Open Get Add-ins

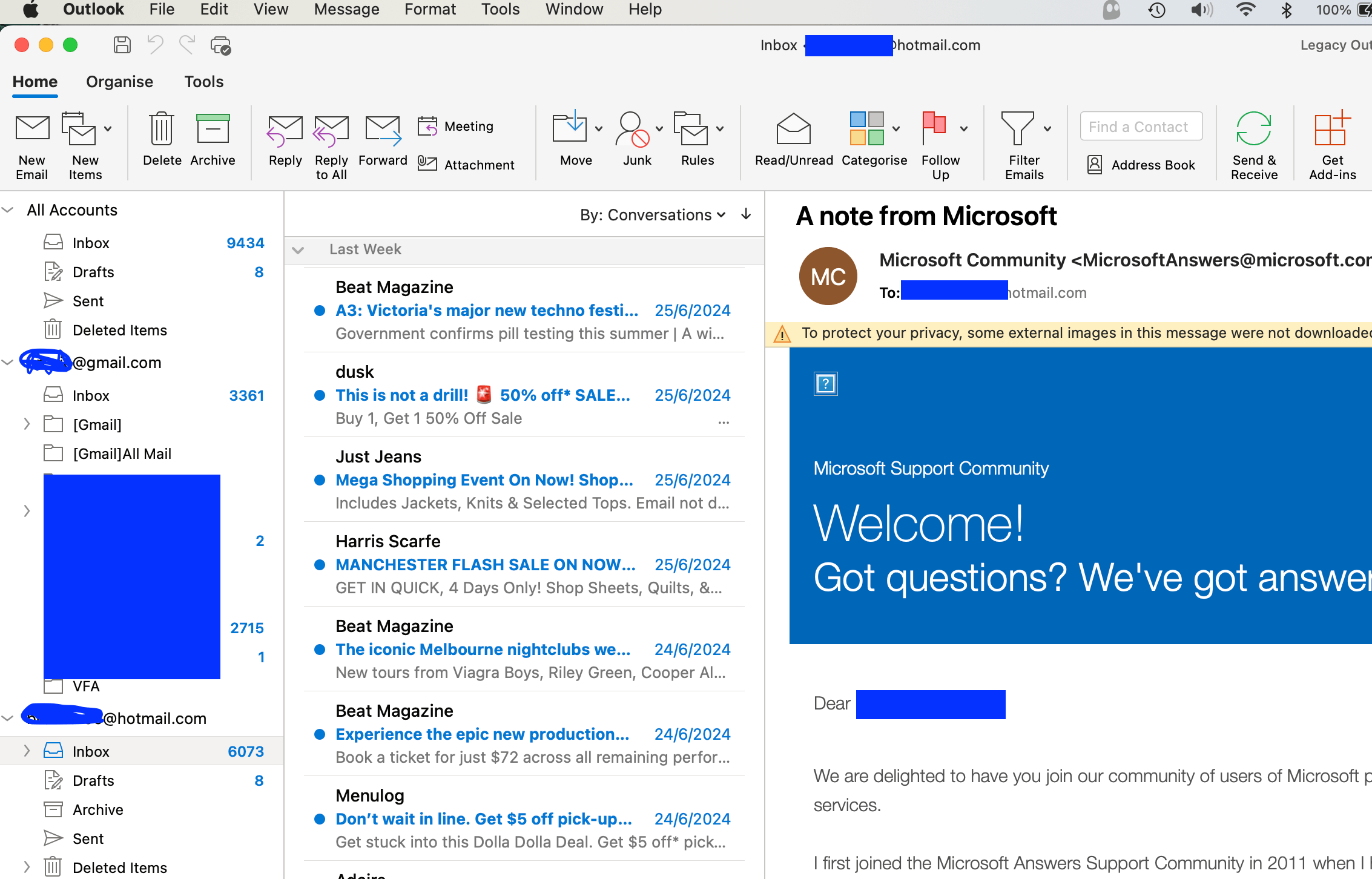click(x=1331, y=130)
